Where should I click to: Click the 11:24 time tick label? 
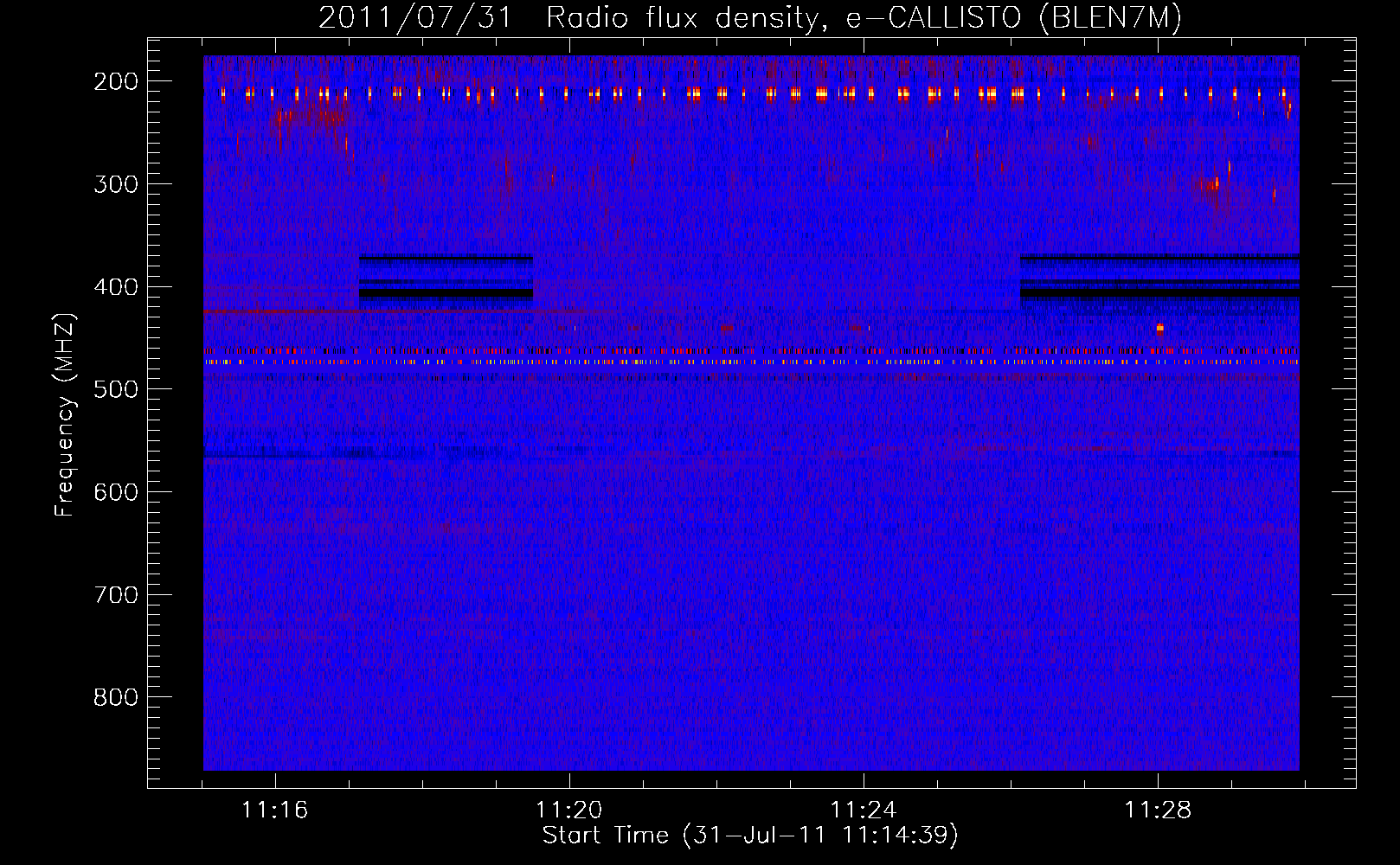pos(863,811)
